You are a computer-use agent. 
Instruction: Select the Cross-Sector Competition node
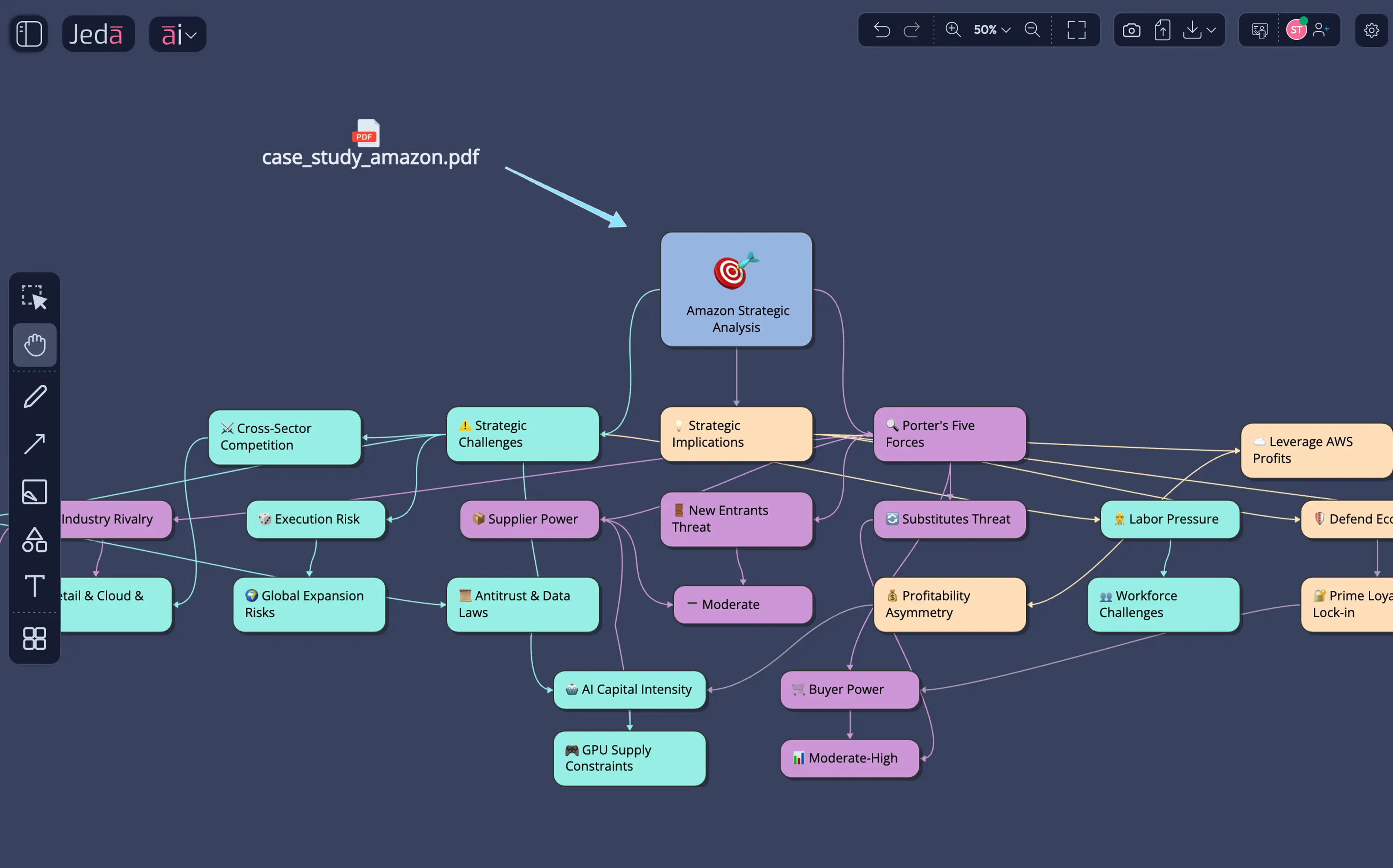[285, 437]
